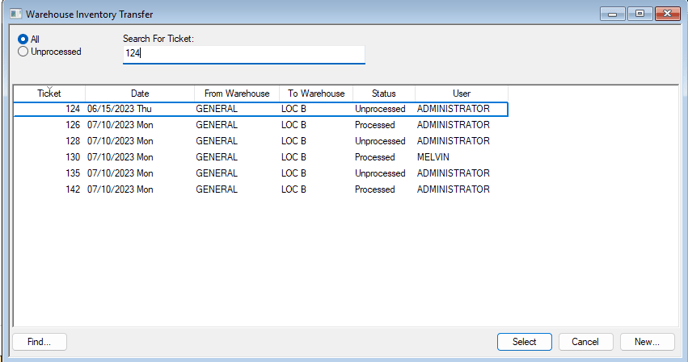Sort by the To Warehouse column header
The image size is (688, 362).
[x=316, y=93]
